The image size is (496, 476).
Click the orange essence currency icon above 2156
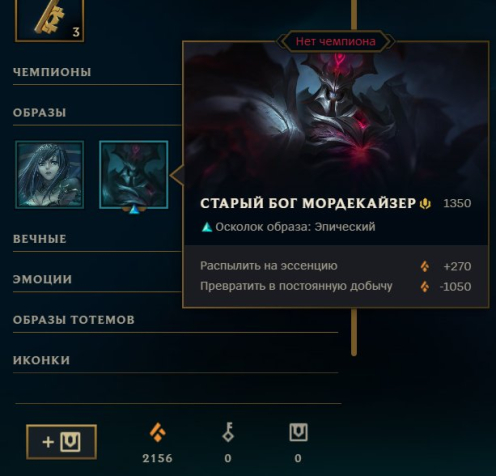(158, 432)
